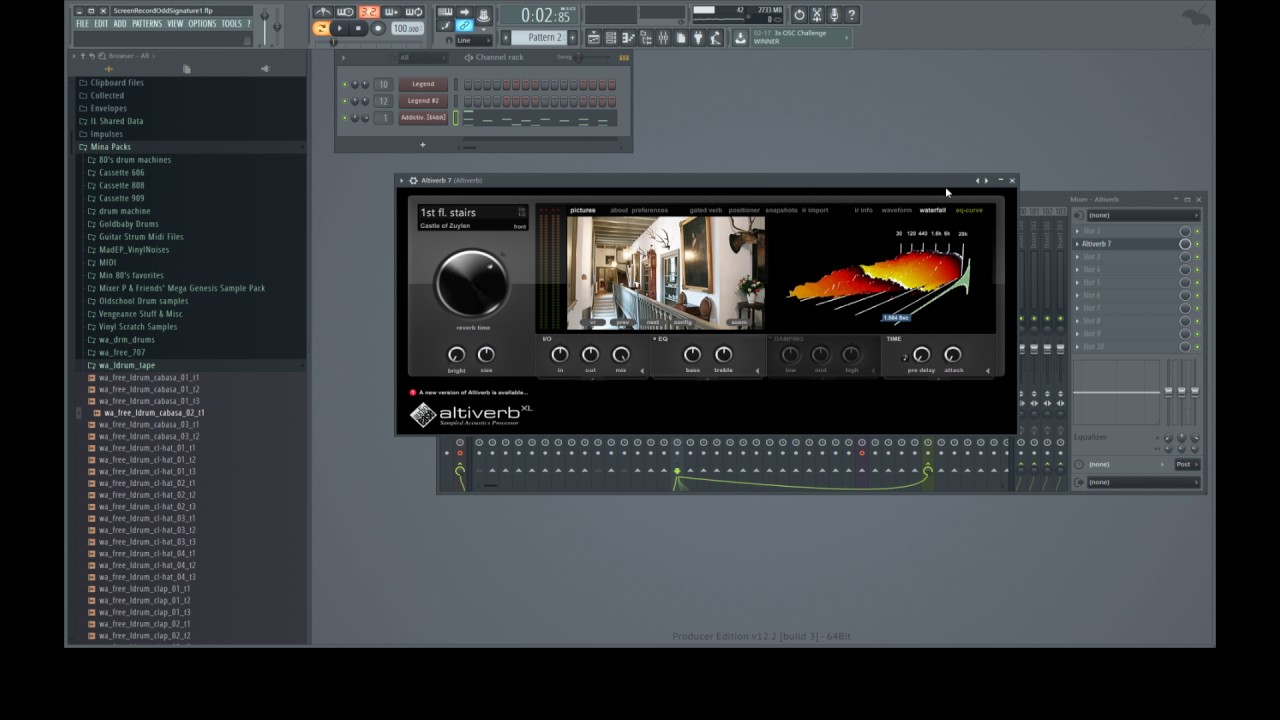This screenshot has width=1280, height=720.
Task: Open Altiverb plugin options gear icon
Action: [413, 181]
